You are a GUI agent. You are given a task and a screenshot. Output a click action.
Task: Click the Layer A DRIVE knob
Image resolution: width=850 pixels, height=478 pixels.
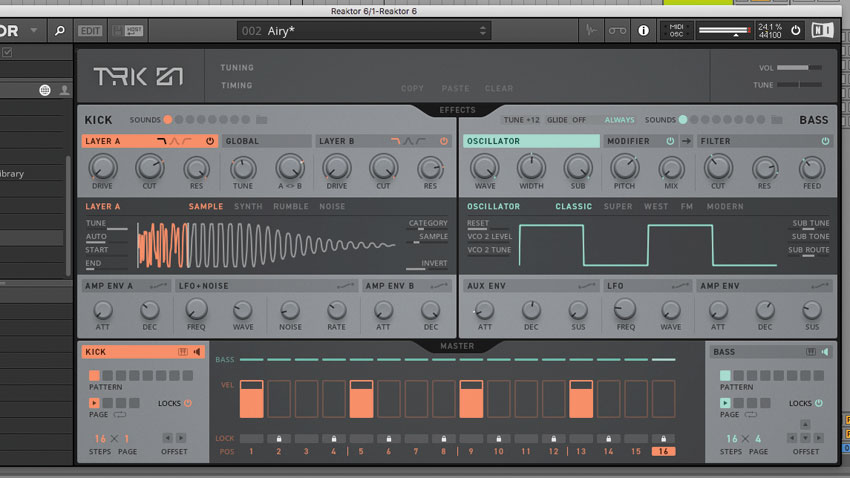point(102,167)
